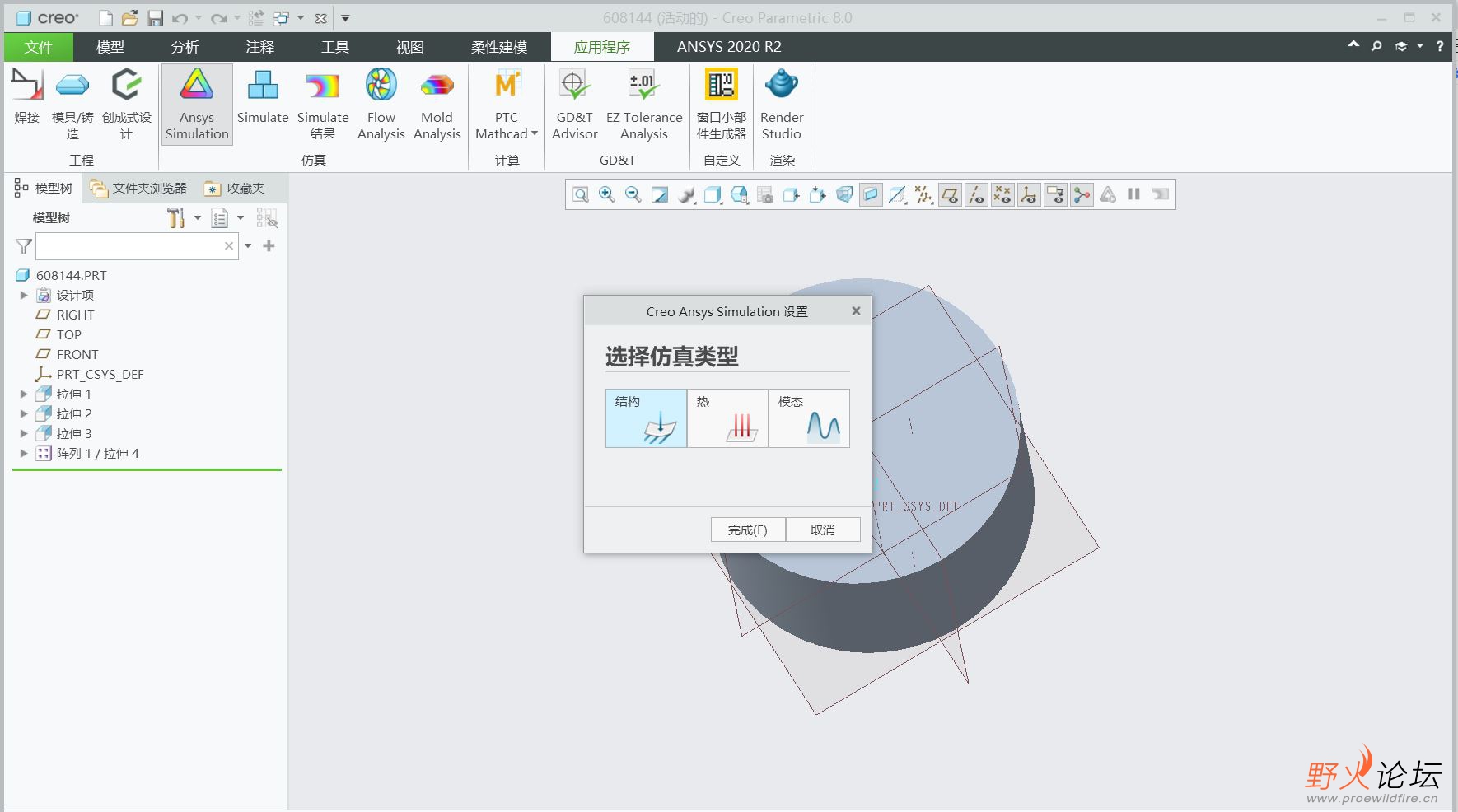
Task: Click the Refit view icon
Action: click(581, 195)
